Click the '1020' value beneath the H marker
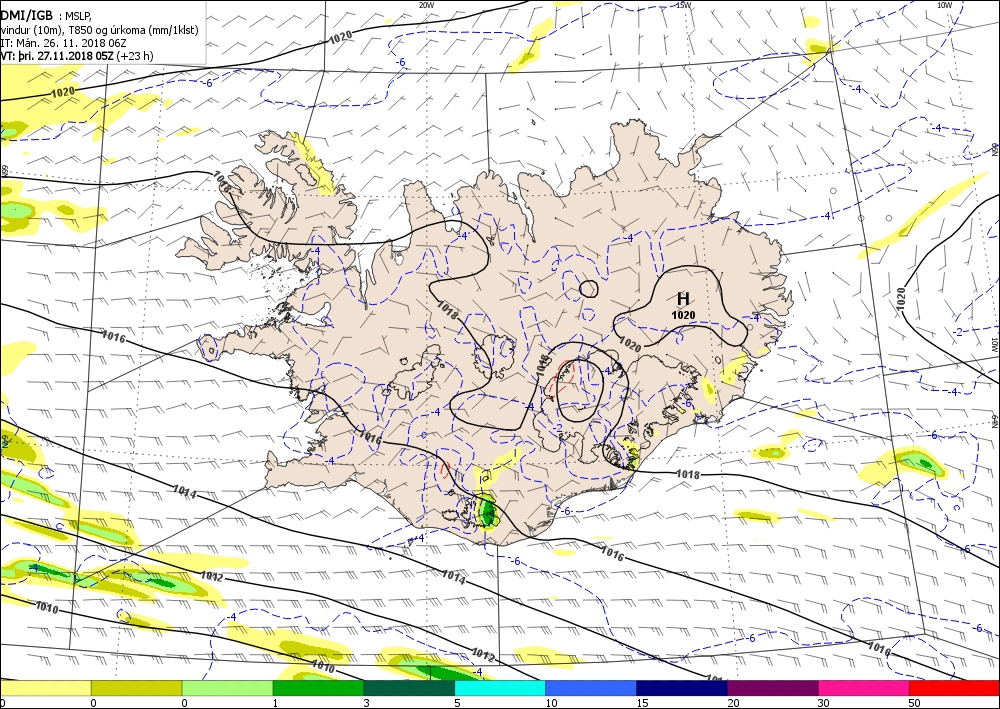Image resolution: width=1000 pixels, height=709 pixels. tap(683, 315)
